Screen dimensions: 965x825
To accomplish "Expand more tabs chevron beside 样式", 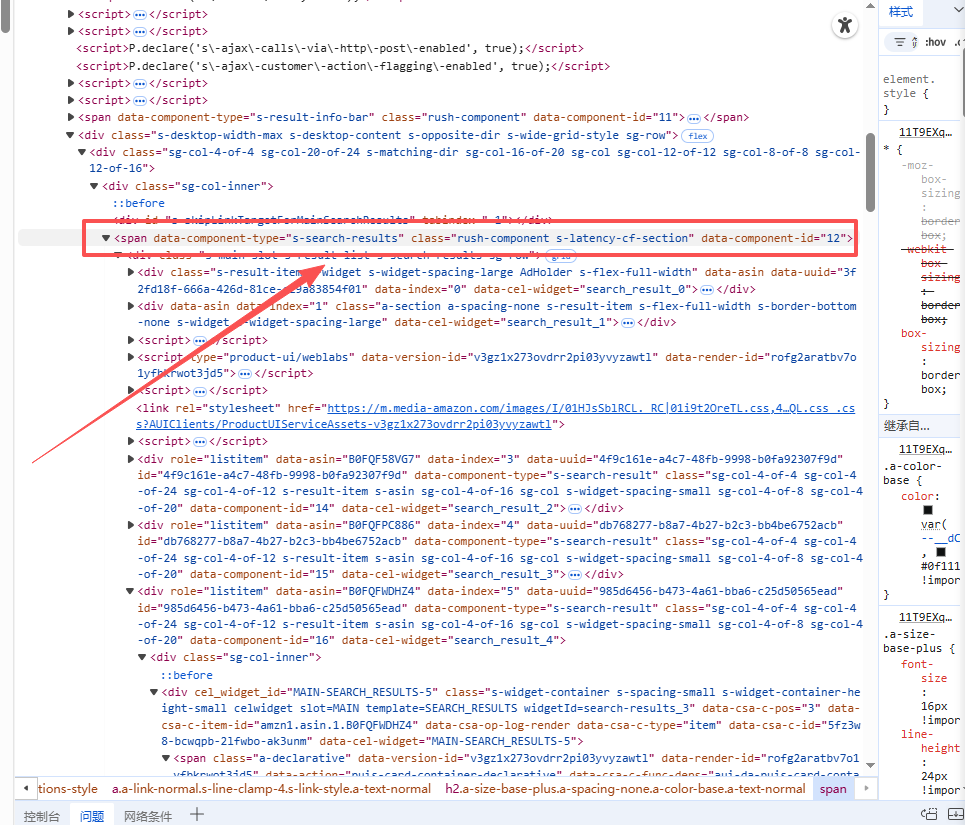I will pos(958,11).
